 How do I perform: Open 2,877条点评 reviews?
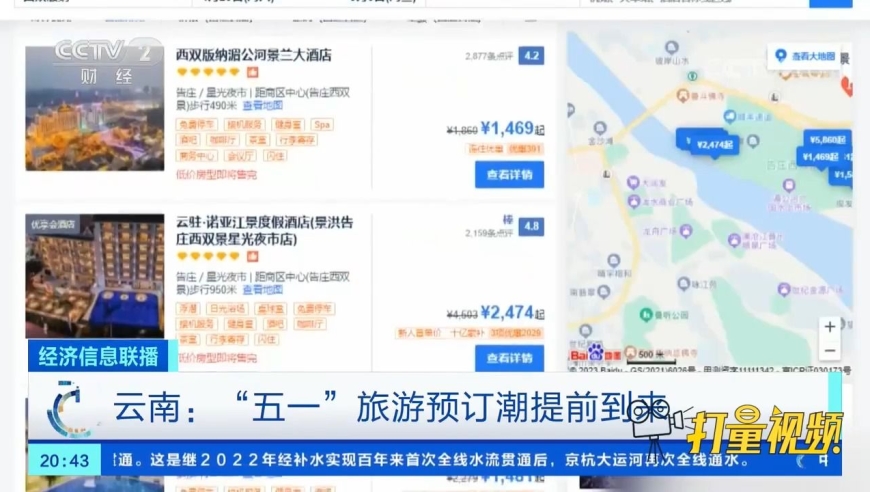coord(489,56)
